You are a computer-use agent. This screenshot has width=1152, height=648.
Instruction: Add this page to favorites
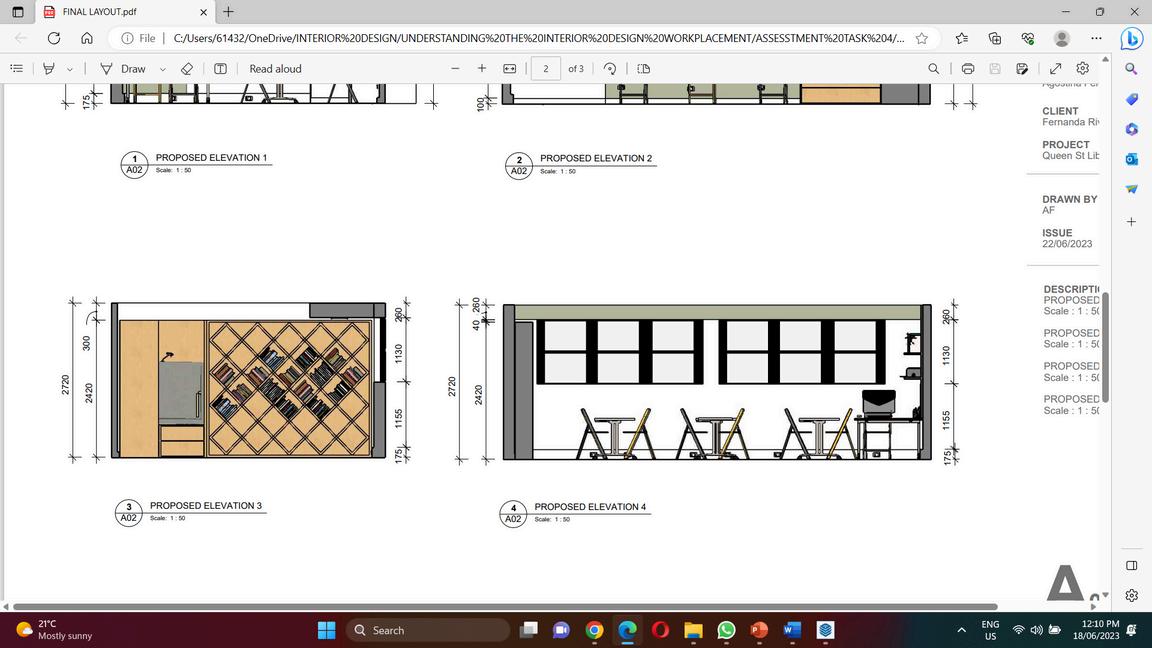point(922,38)
